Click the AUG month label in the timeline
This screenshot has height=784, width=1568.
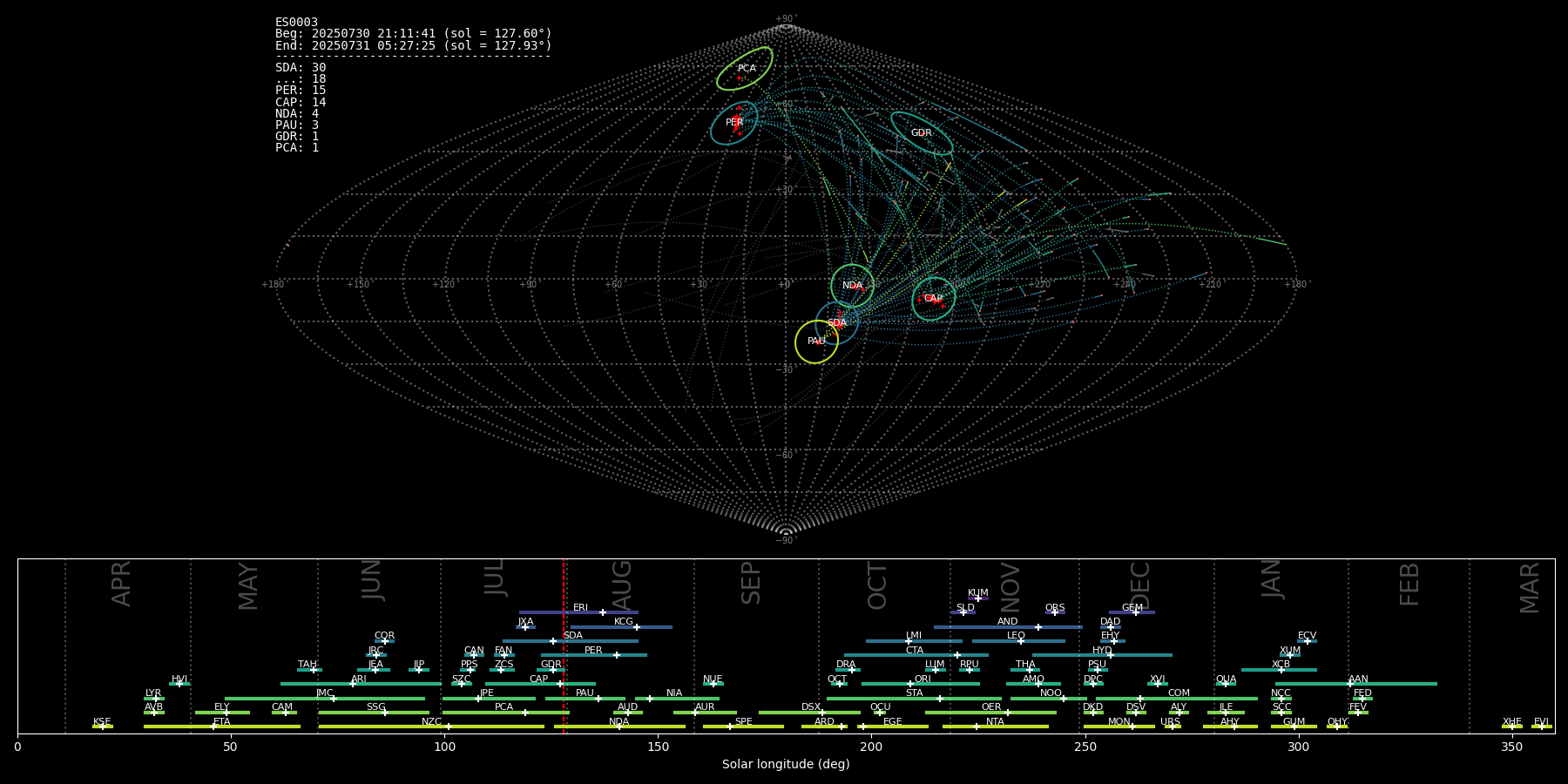[x=621, y=585]
